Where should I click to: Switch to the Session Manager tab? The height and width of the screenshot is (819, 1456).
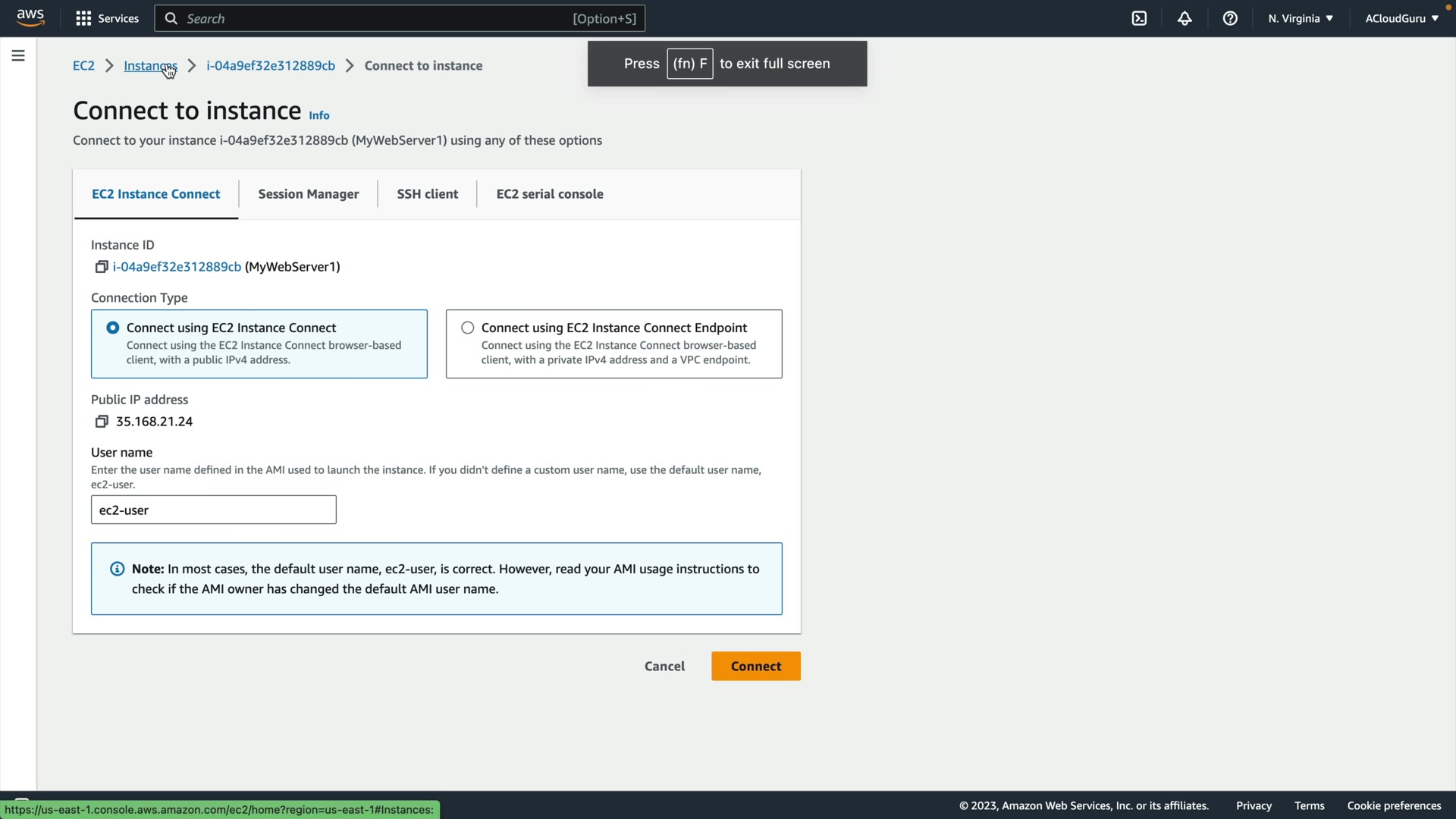click(308, 194)
